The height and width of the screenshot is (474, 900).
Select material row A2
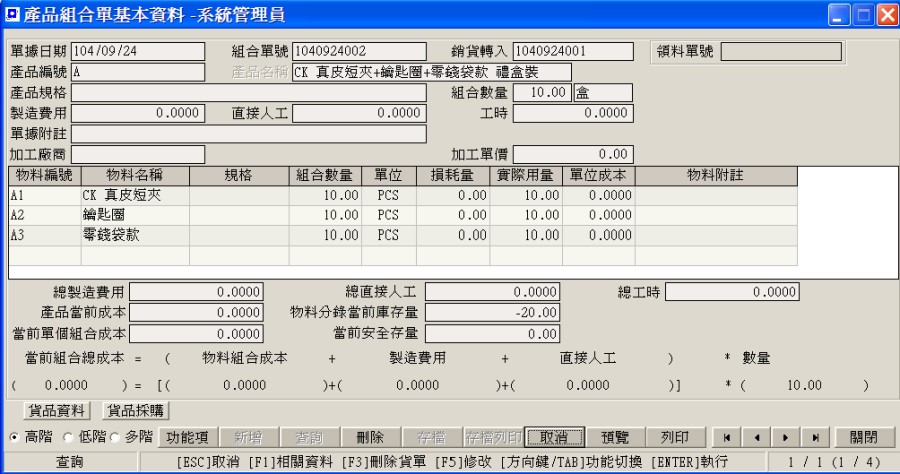(402, 215)
